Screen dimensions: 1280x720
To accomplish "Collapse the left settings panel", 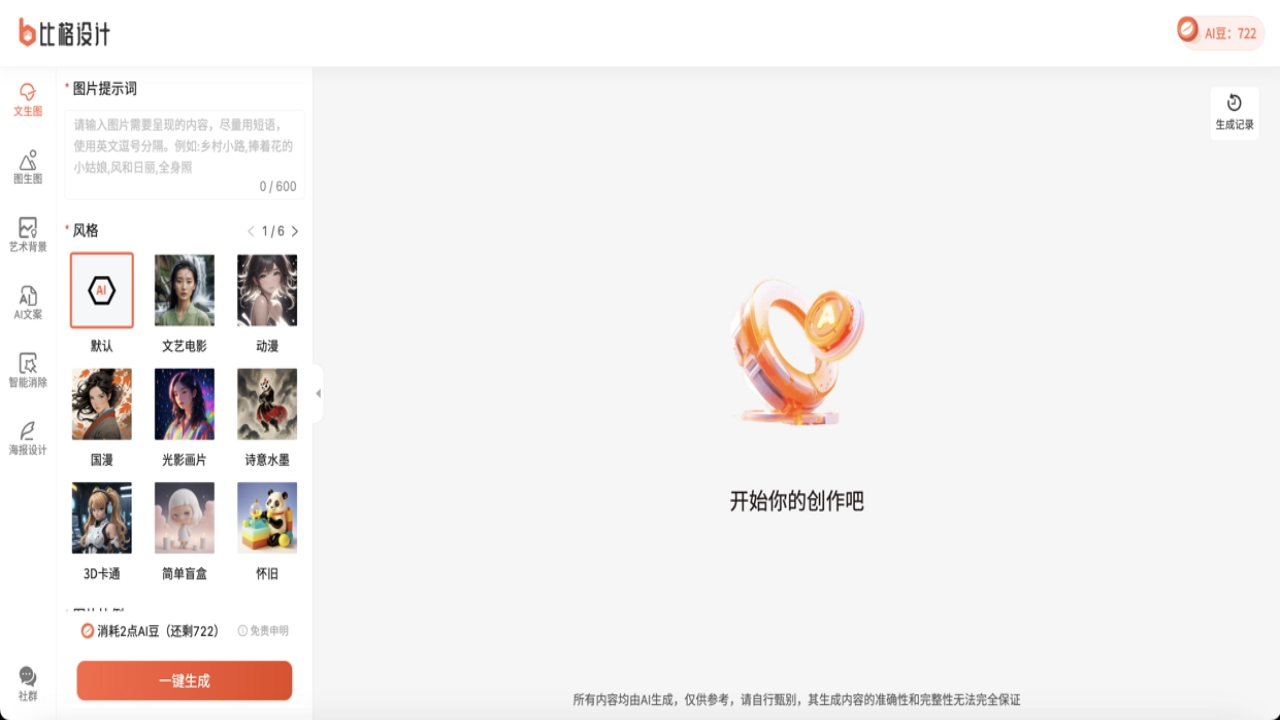I will [316, 395].
